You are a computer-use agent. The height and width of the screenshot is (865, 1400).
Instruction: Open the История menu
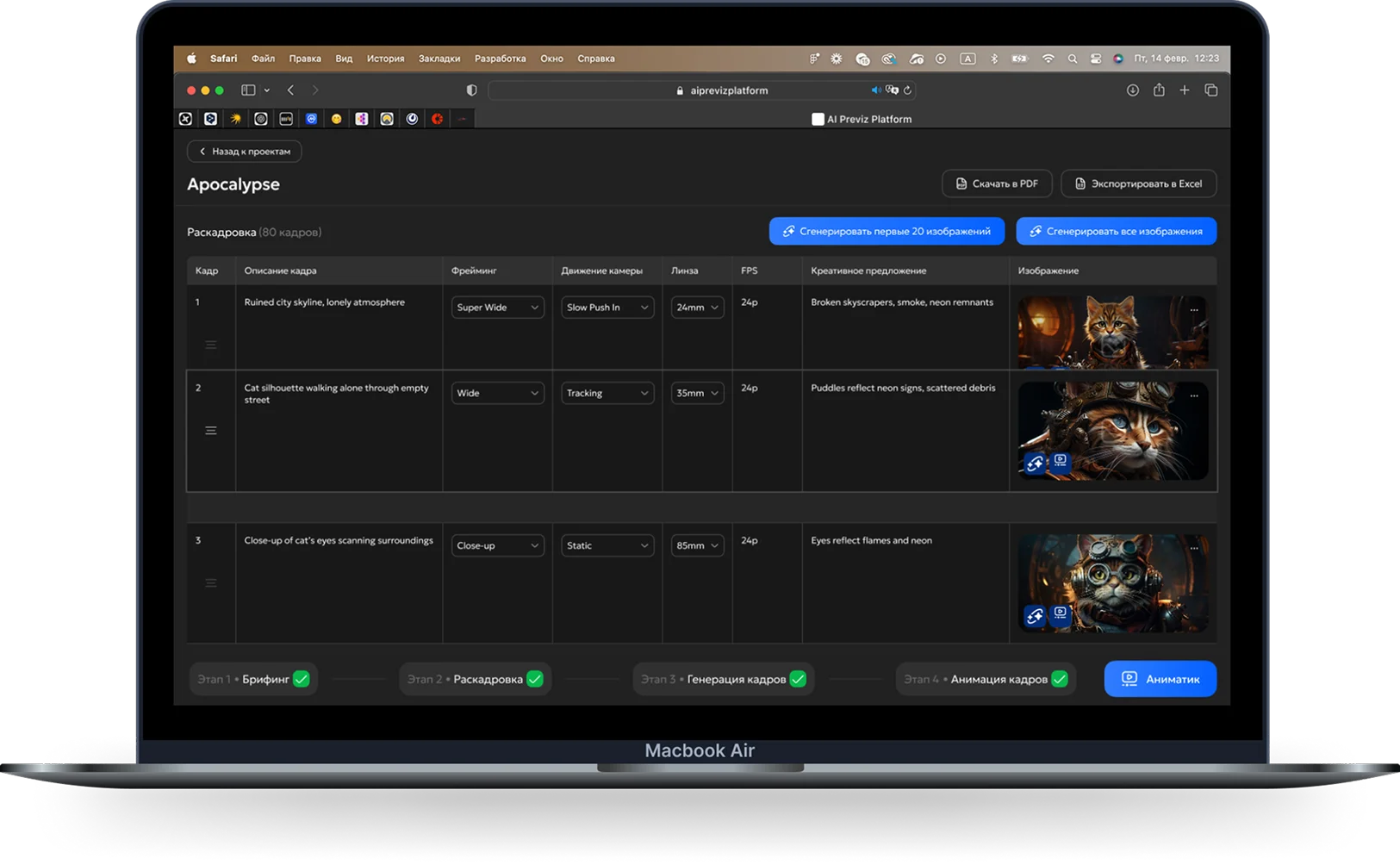(x=385, y=59)
